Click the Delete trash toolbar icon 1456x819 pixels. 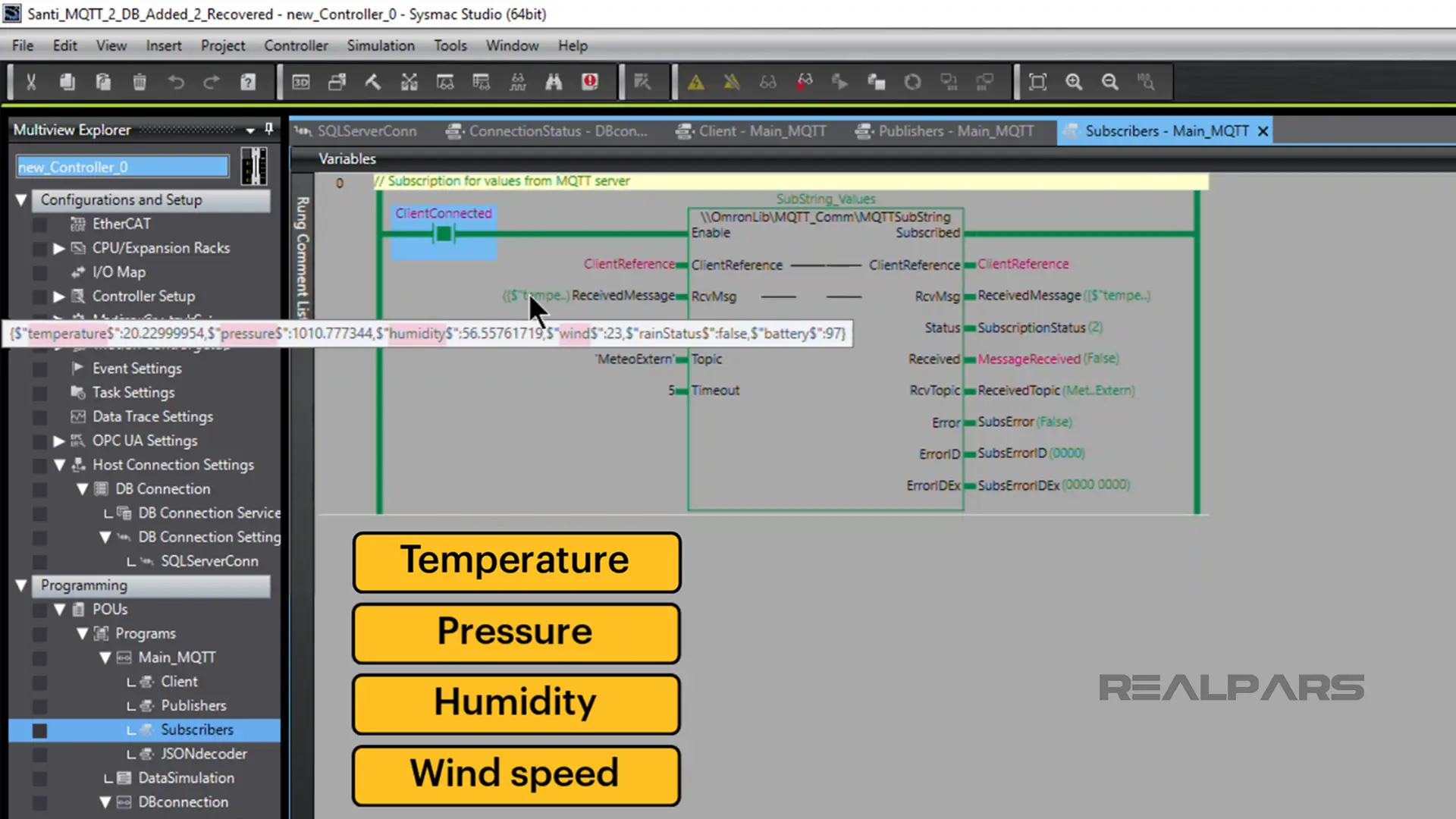point(140,82)
